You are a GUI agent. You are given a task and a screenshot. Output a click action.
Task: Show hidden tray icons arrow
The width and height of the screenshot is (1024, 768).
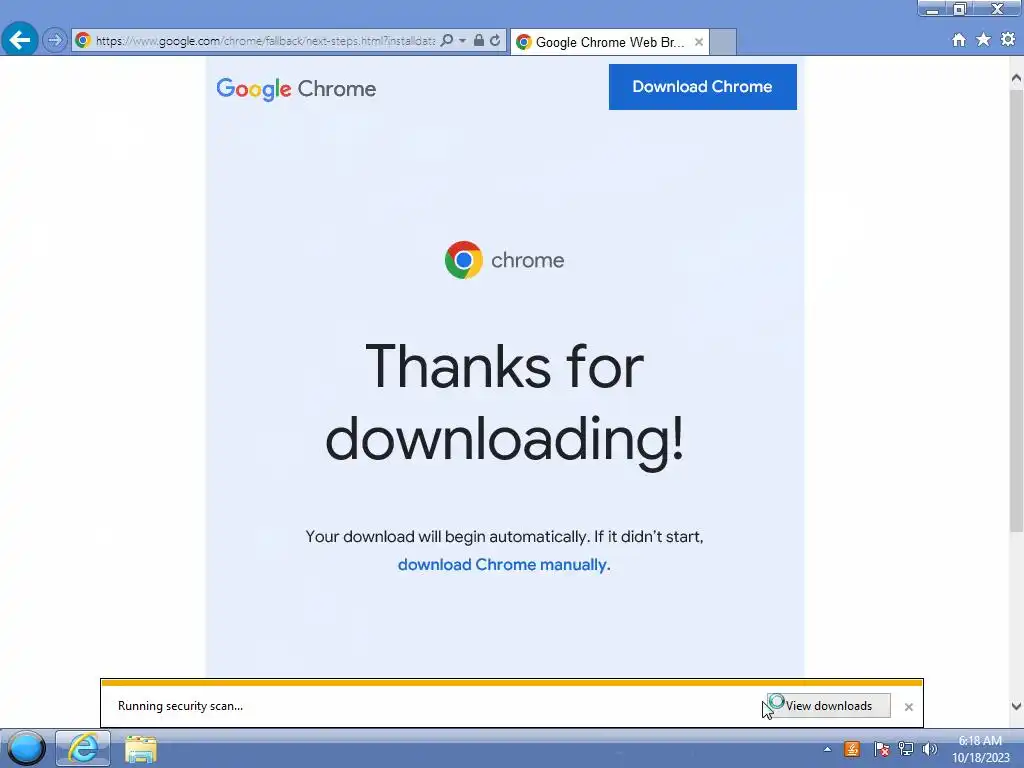[x=827, y=749]
